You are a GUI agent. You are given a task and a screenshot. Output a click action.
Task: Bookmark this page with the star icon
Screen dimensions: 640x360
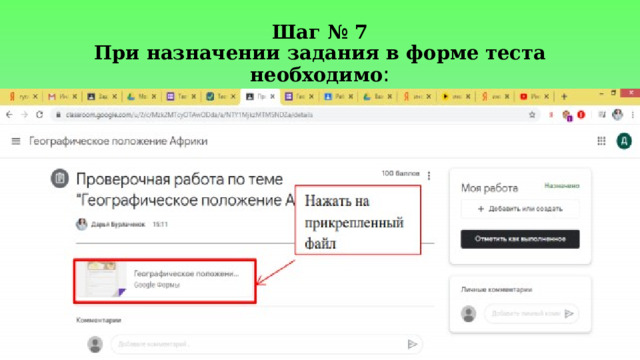point(532,115)
